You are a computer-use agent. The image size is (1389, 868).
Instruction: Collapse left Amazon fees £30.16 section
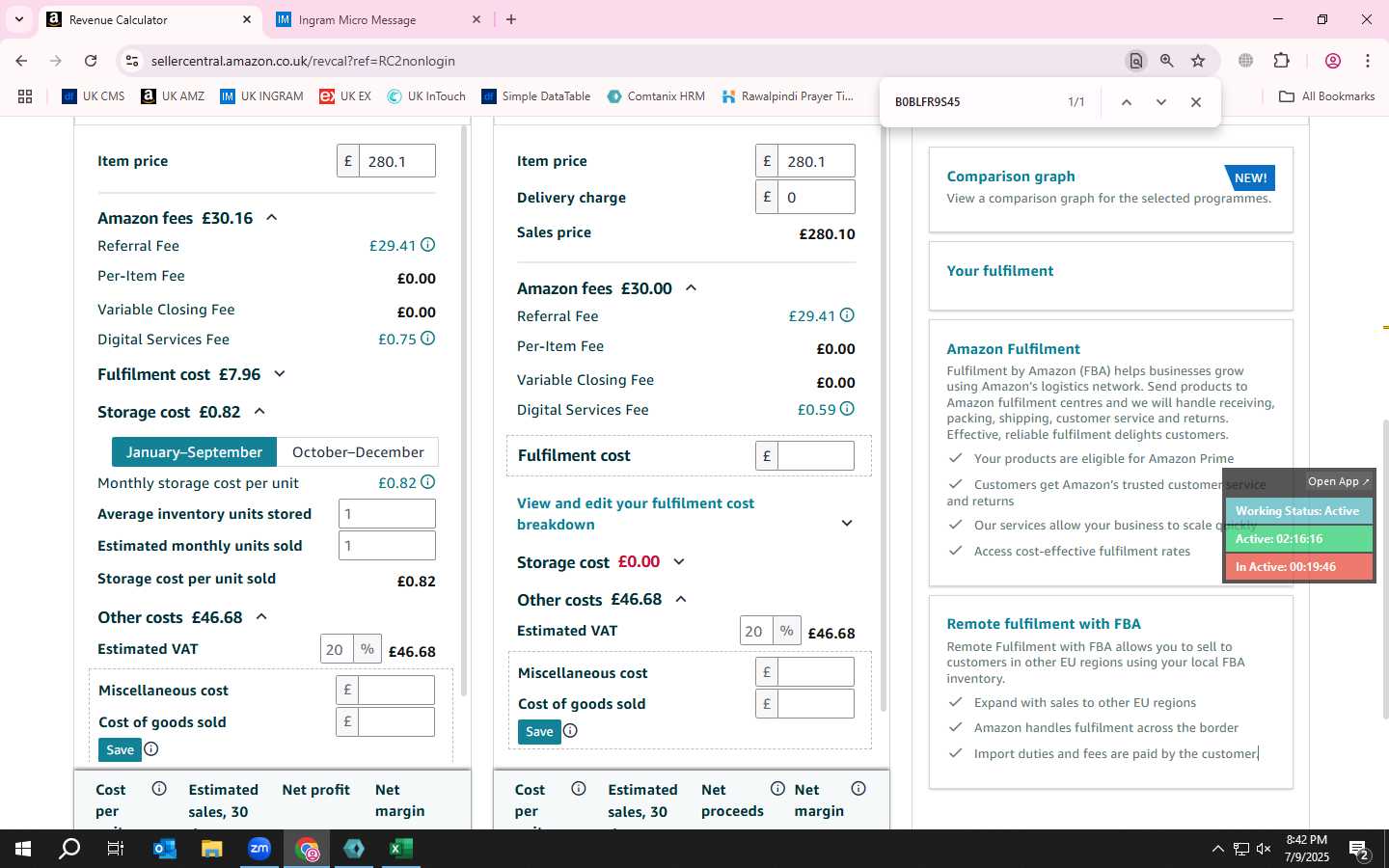point(272,218)
